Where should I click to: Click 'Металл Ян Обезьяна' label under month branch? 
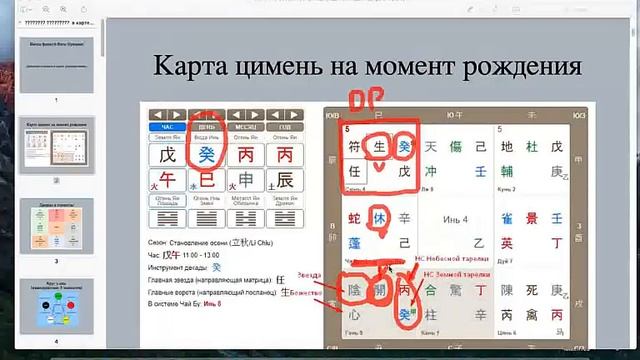[246, 200]
